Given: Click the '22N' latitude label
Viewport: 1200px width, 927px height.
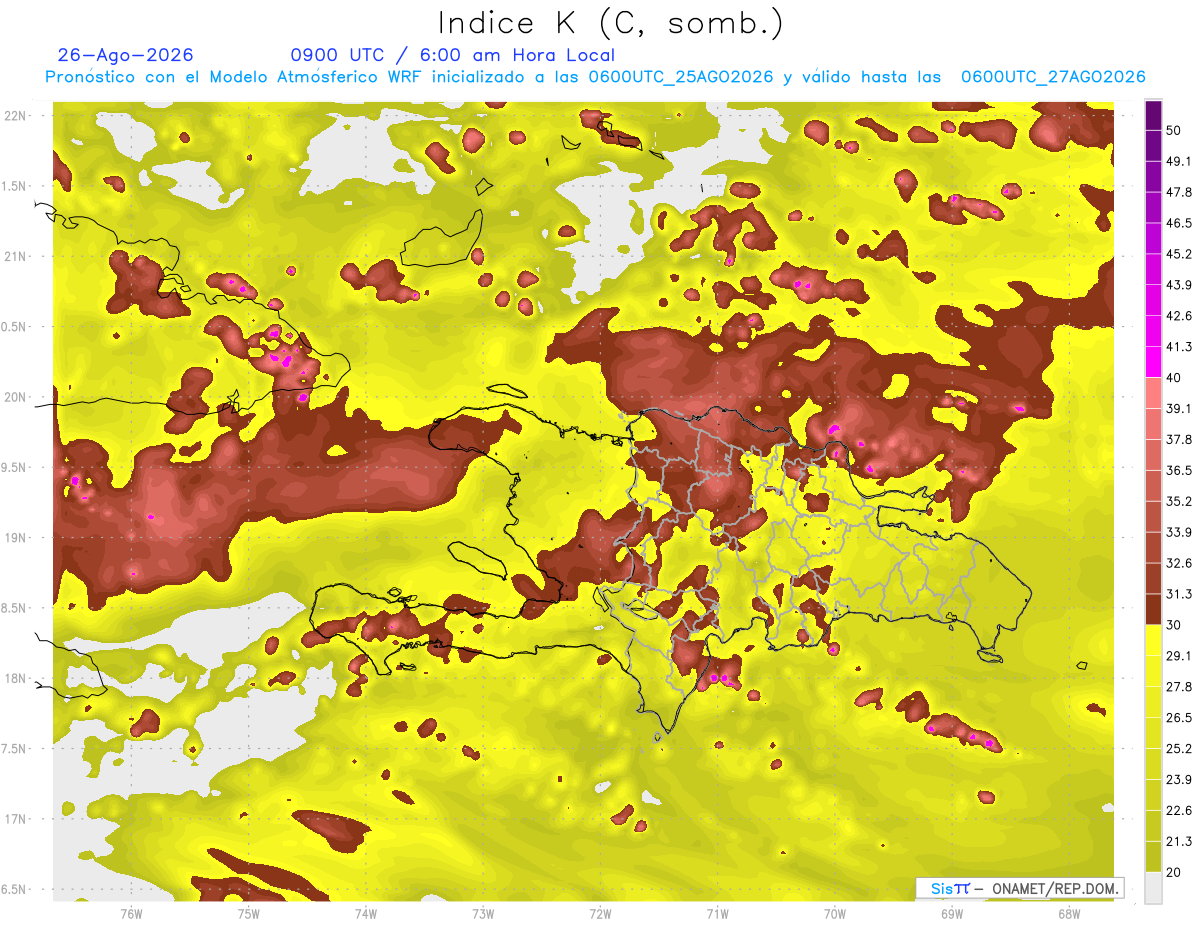Looking at the screenshot, I should tap(14, 116).
